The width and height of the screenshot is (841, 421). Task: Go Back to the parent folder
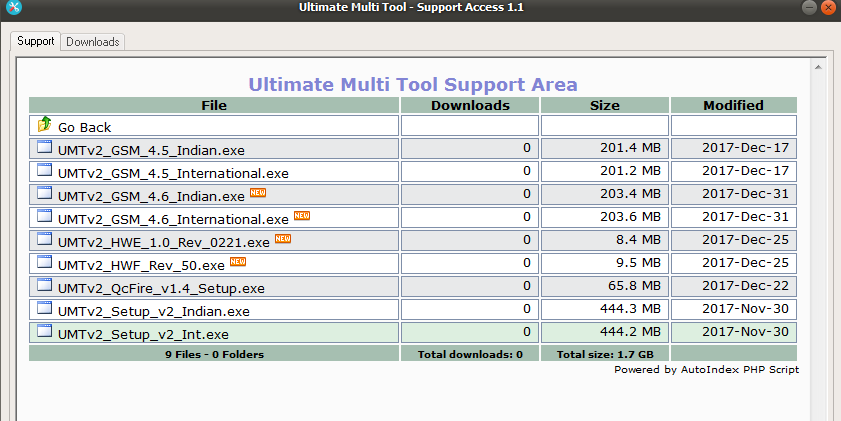[x=85, y=128]
